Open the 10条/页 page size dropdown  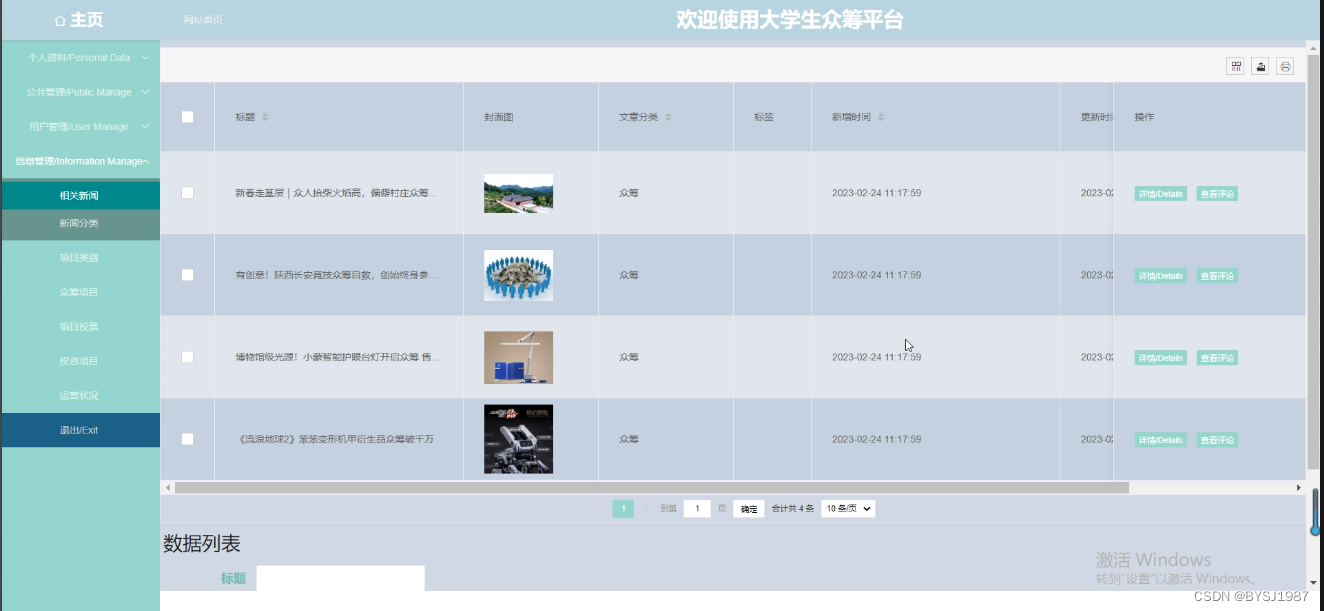click(848, 509)
